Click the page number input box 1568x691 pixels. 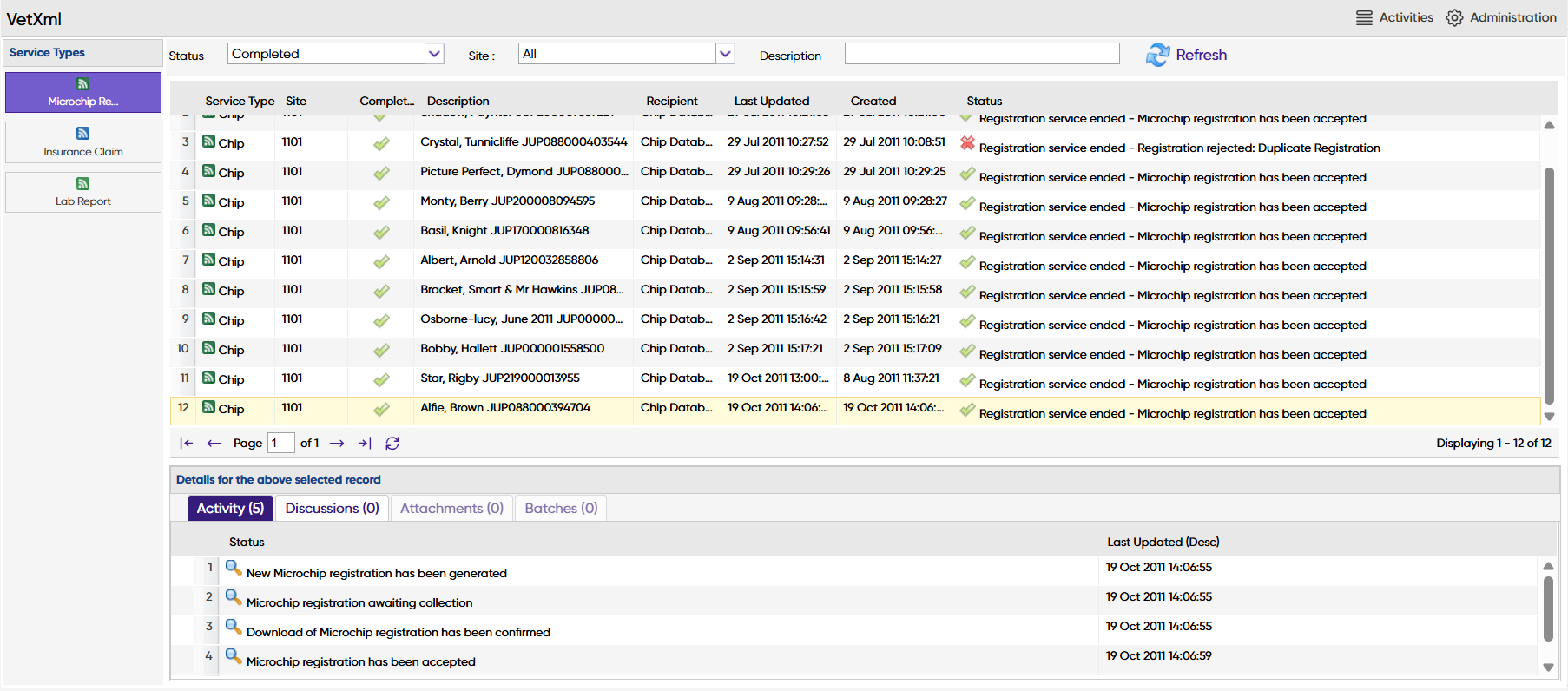click(x=281, y=444)
